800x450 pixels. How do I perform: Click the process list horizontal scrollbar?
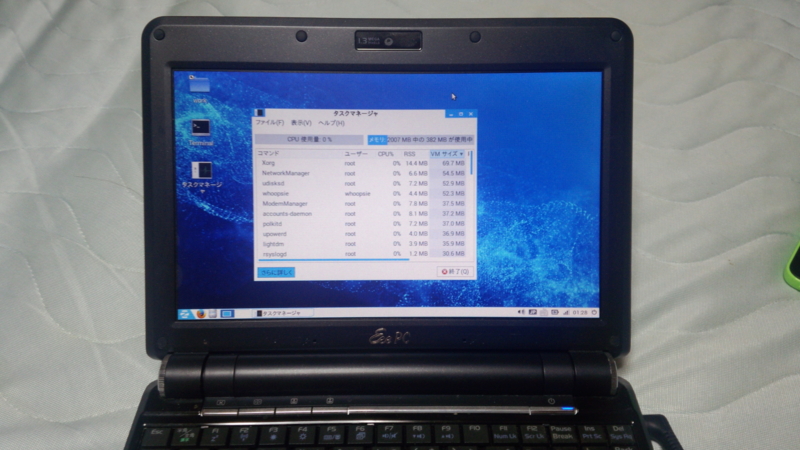333,259
